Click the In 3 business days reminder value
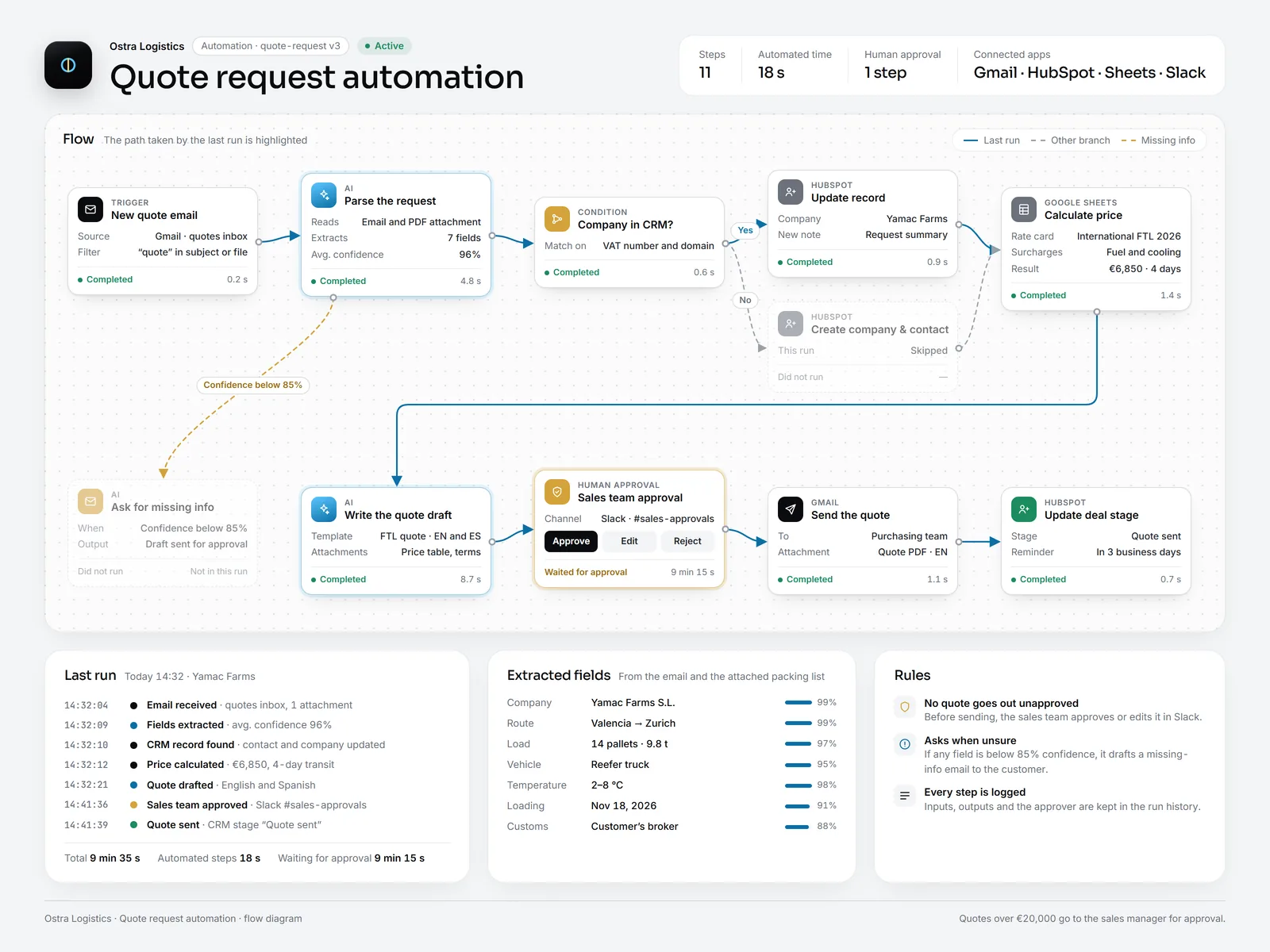Viewport: 1270px width, 952px height. click(x=1138, y=552)
